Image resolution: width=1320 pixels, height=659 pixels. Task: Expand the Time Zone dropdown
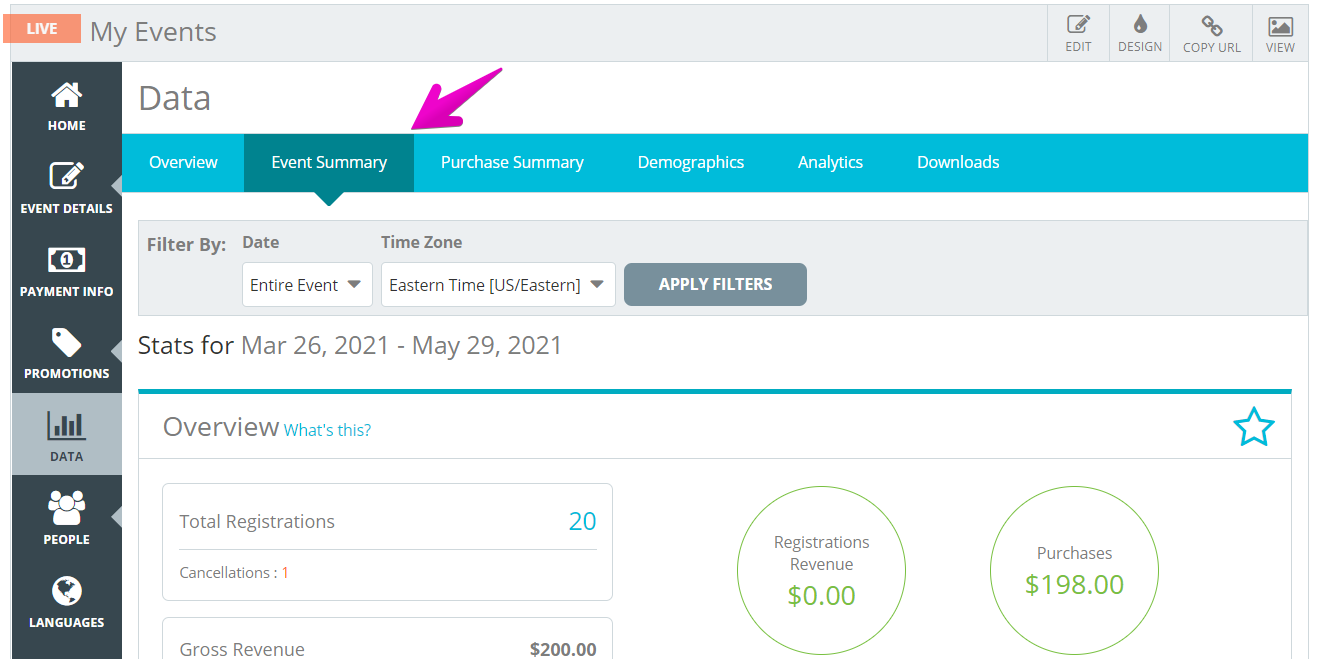[498, 285]
